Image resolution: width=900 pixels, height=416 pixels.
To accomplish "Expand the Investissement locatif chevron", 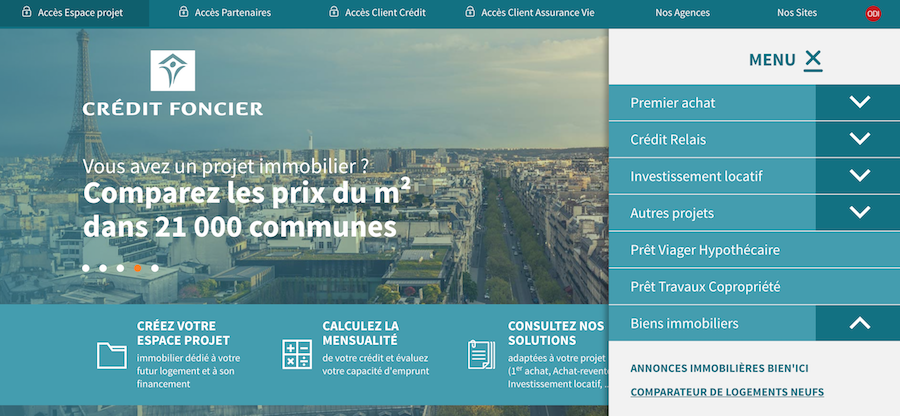I will coord(859,176).
